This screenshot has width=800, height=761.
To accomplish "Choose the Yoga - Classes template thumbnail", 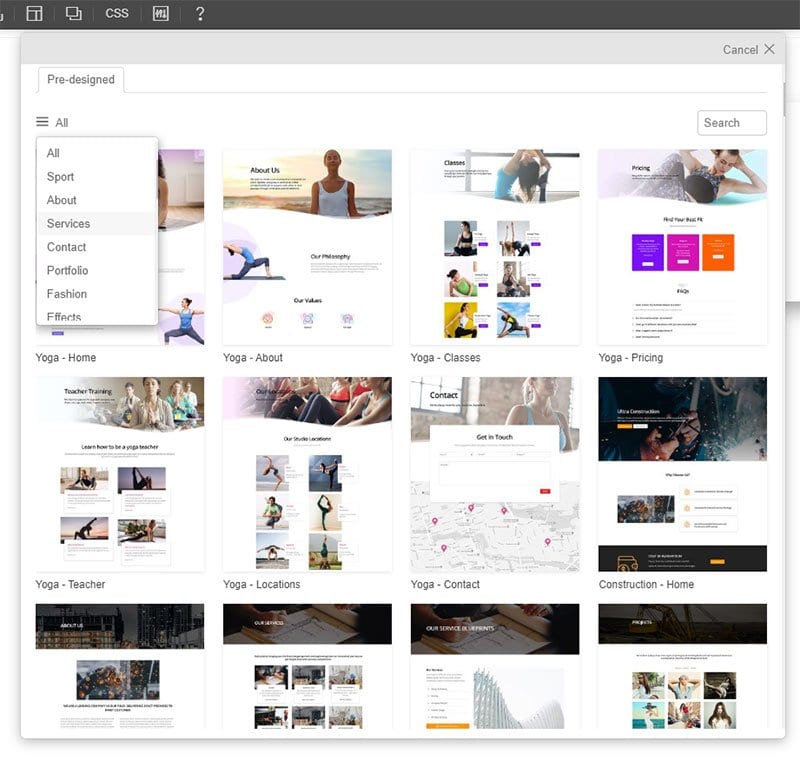I will [495, 247].
